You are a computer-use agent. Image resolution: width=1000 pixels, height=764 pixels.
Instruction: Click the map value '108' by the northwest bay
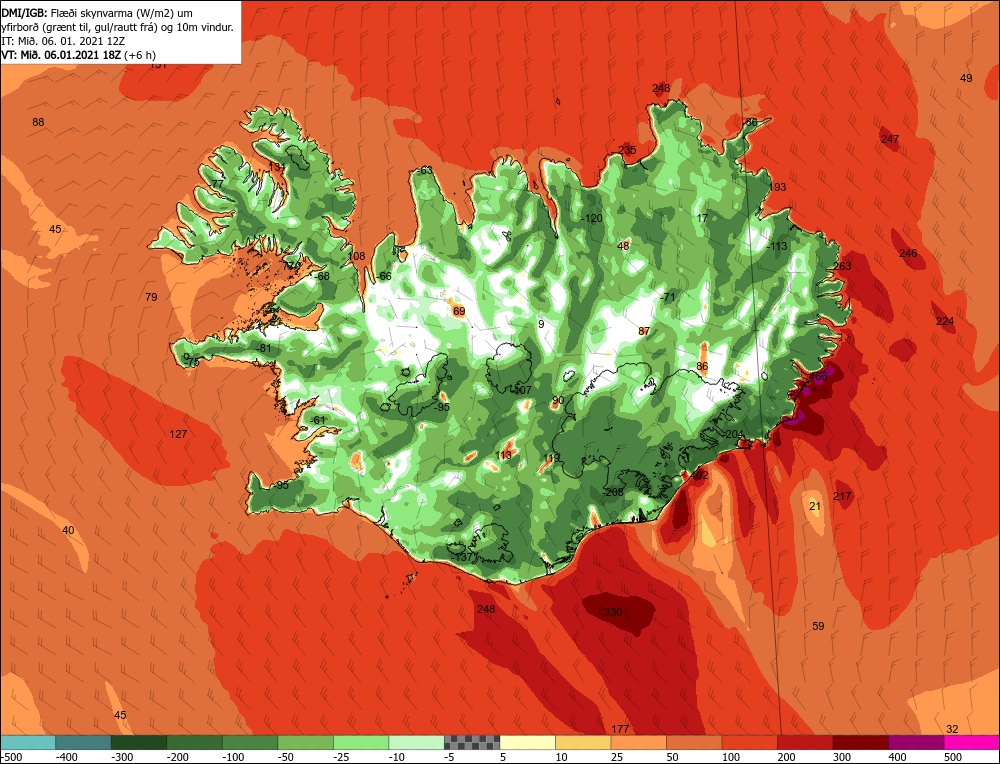click(x=357, y=256)
